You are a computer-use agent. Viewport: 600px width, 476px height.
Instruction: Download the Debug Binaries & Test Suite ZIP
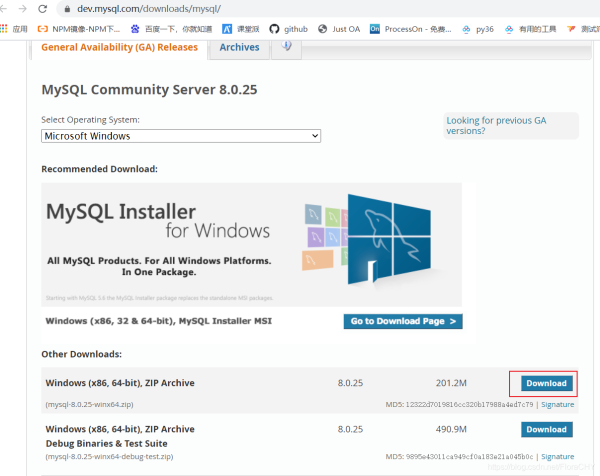click(x=546, y=429)
